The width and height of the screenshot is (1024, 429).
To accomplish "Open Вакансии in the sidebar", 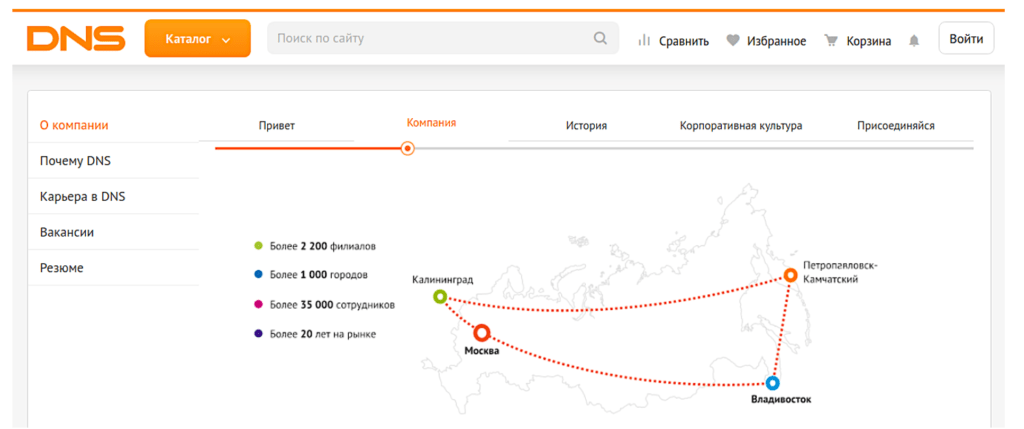I will pos(67,232).
